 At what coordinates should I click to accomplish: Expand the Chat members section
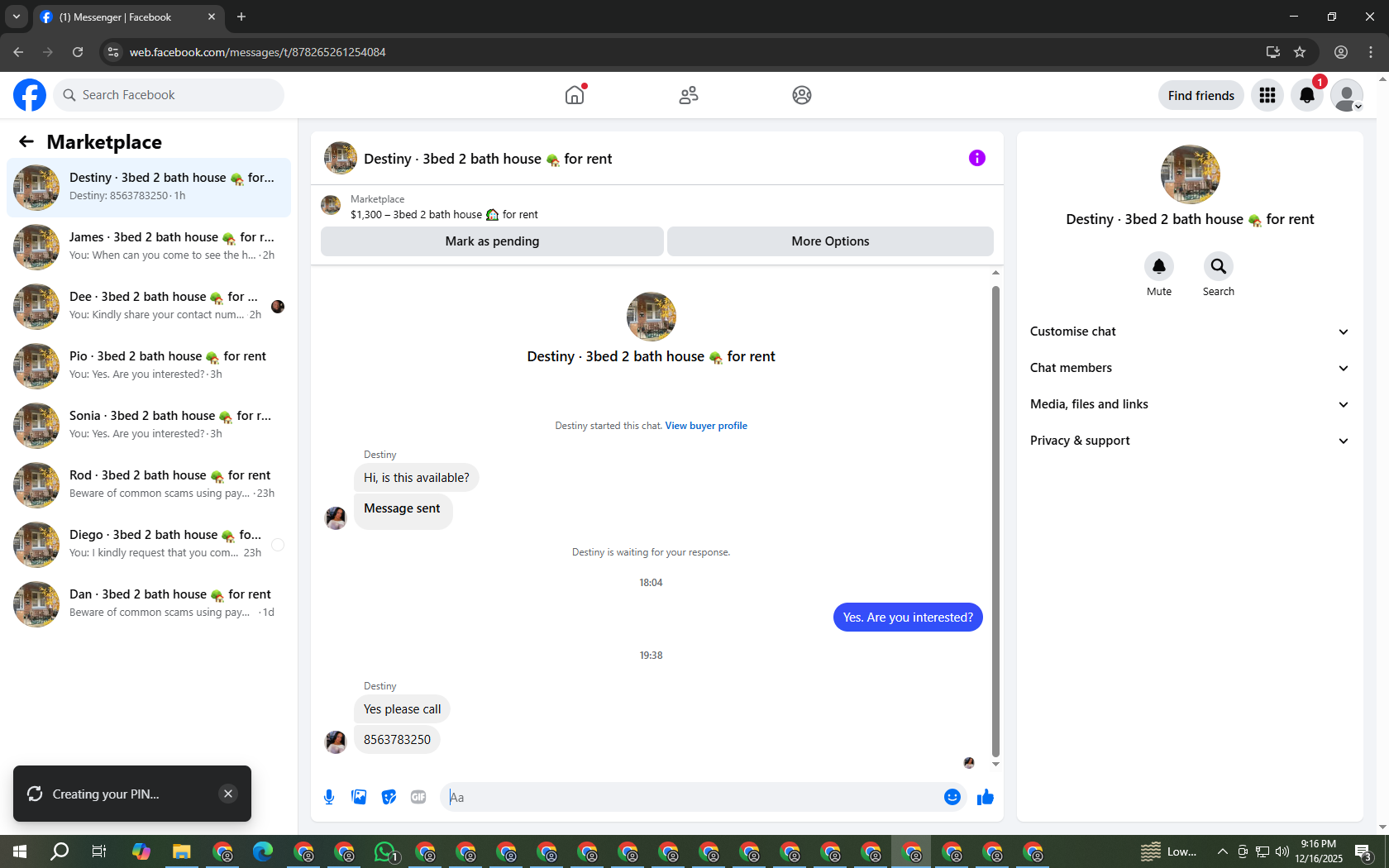point(1190,368)
